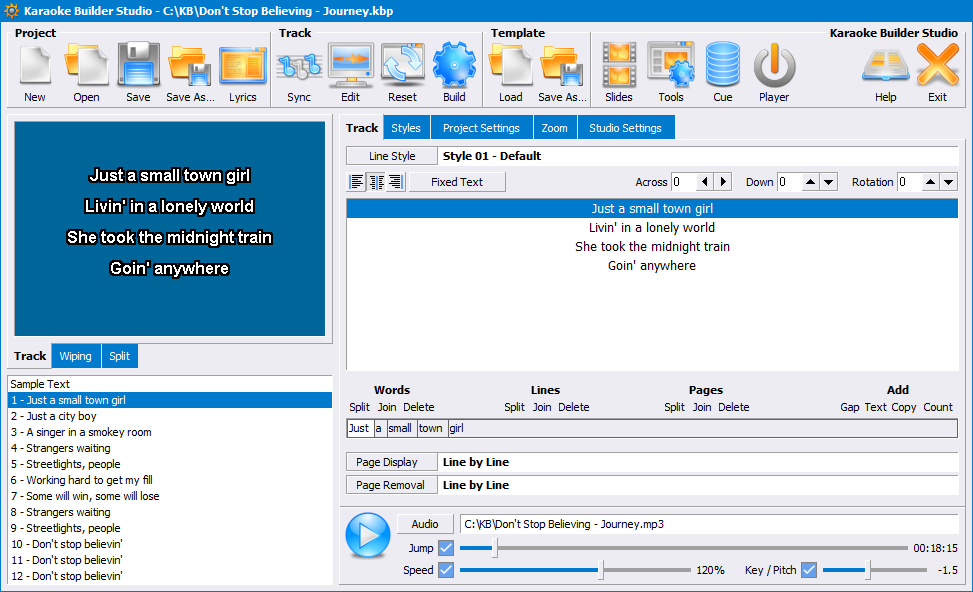Click the audio file path field

pyautogui.click(x=709, y=524)
